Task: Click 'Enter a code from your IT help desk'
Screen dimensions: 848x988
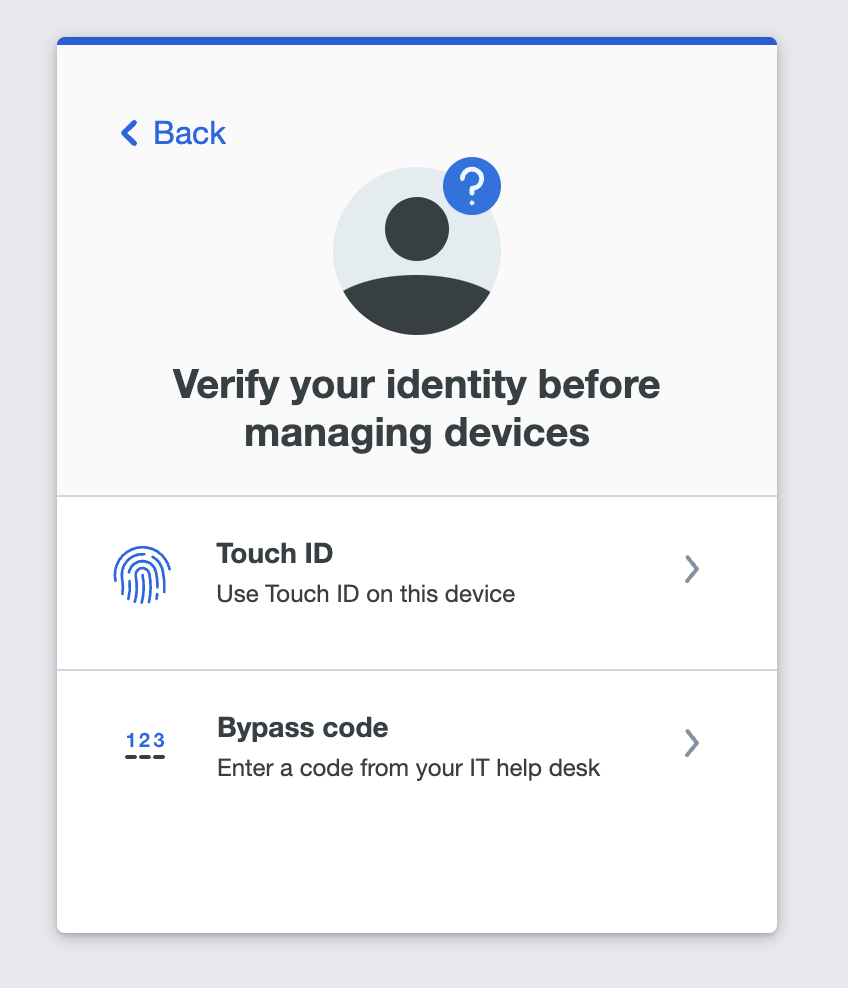Action: click(408, 768)
